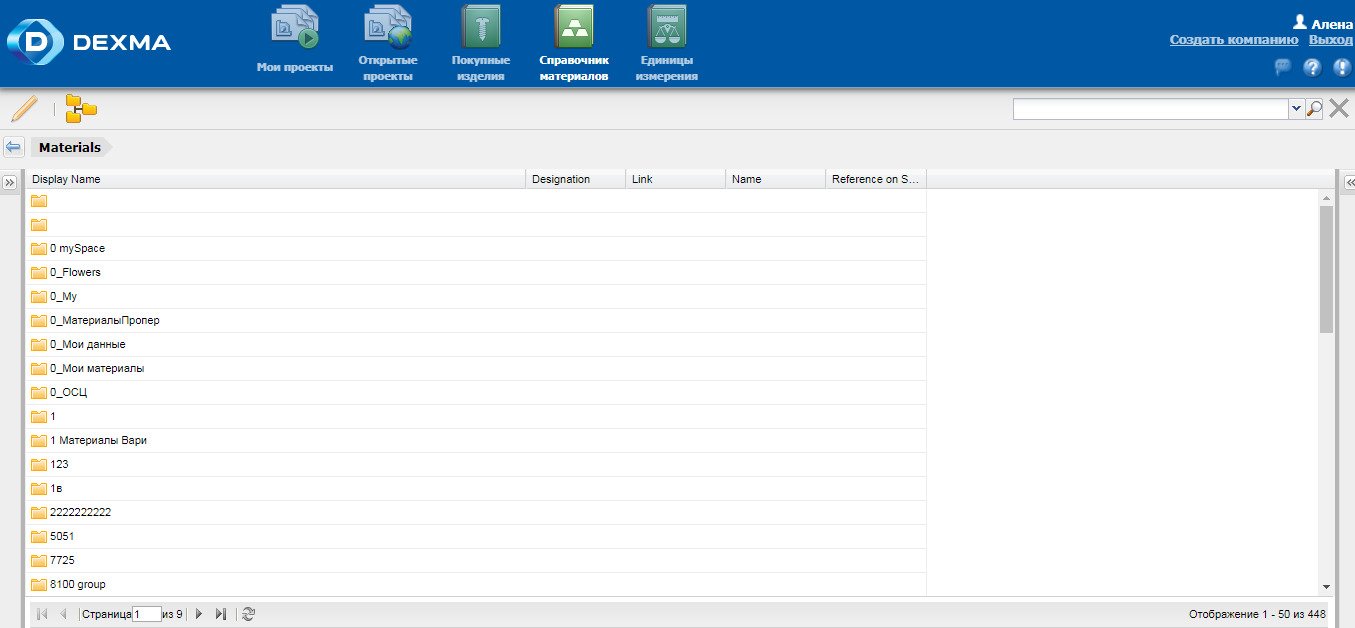
Task: Sort by Designation column header
Action: click(576, 179)
